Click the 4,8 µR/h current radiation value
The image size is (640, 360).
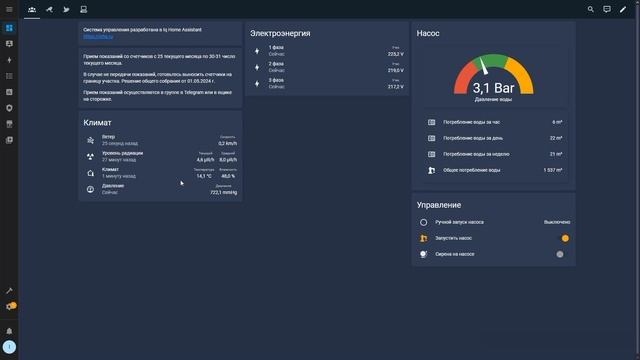coord(205,160)
